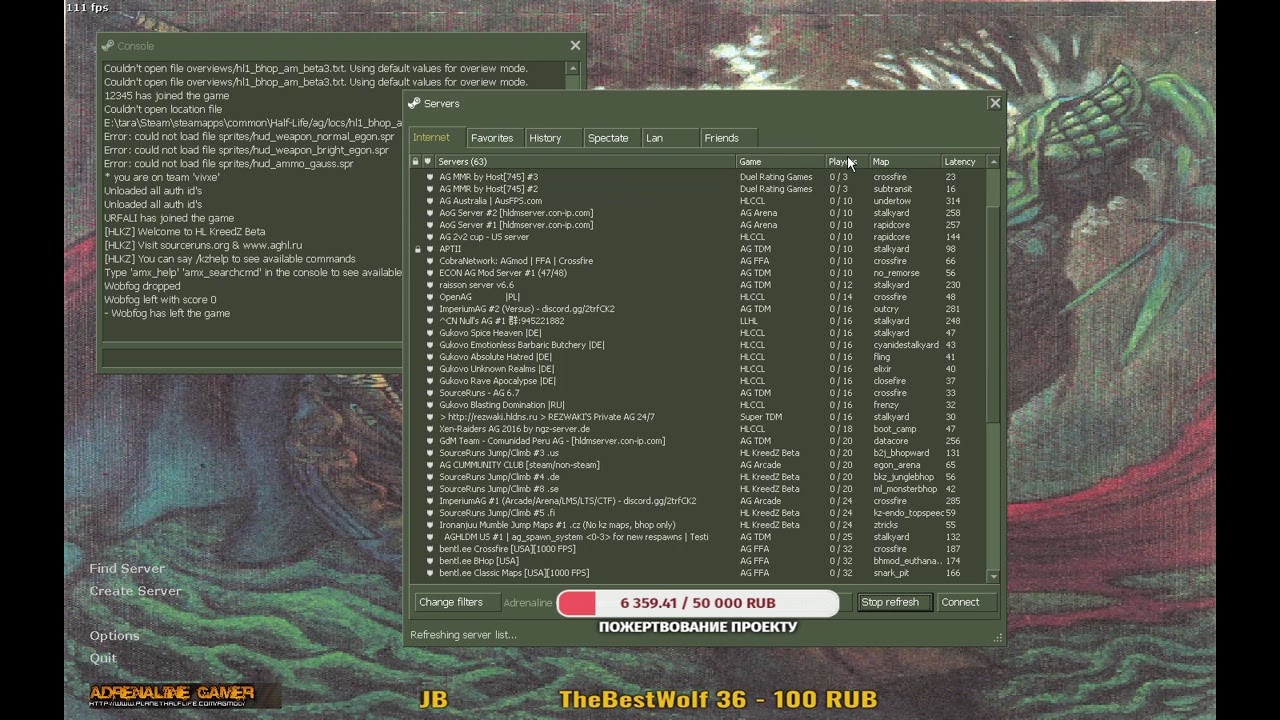Click shield icon beside AoG Server #2

[x=430, y=213]
